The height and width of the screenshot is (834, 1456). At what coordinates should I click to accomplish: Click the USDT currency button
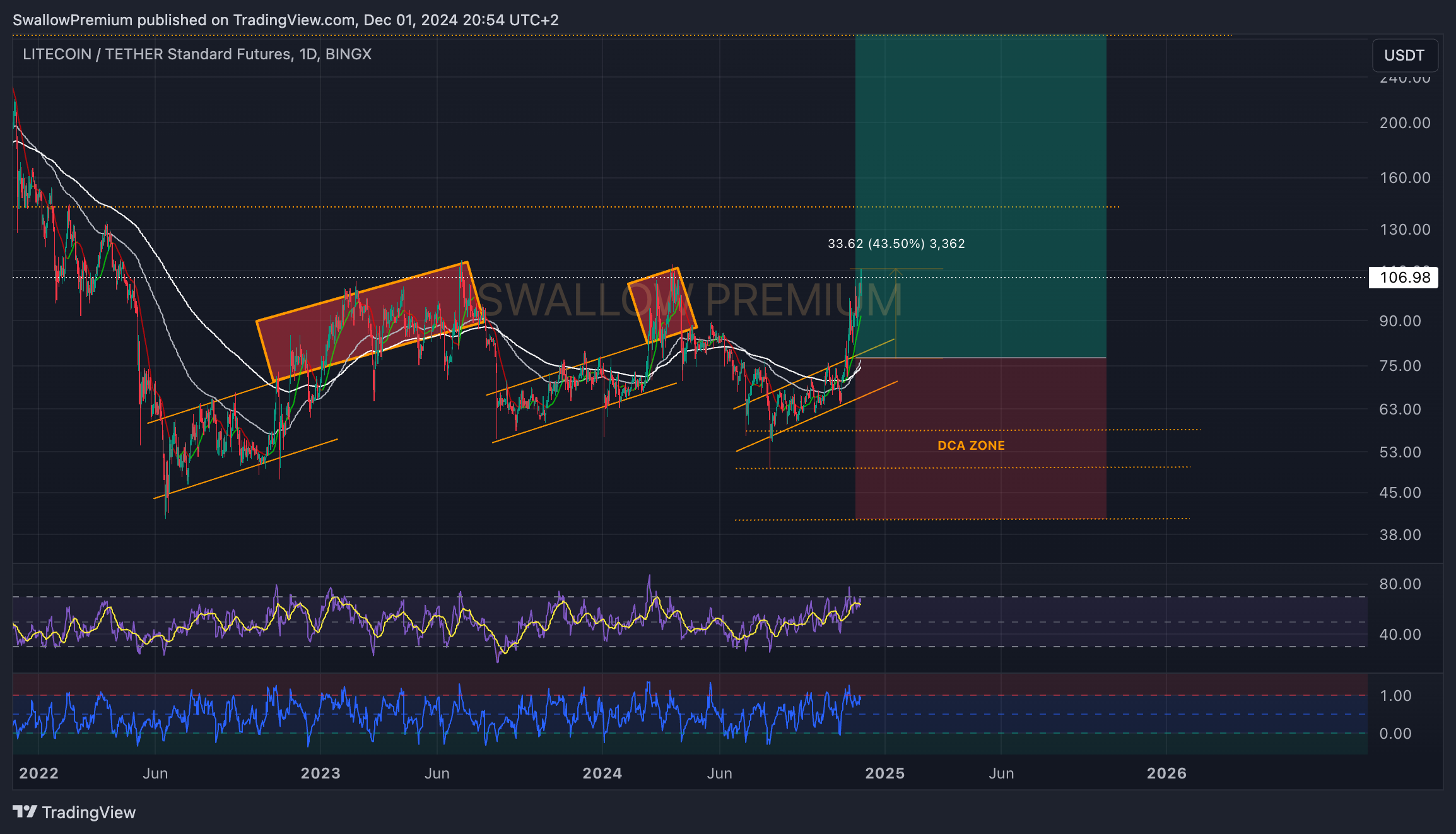(x=1404, y=56)
